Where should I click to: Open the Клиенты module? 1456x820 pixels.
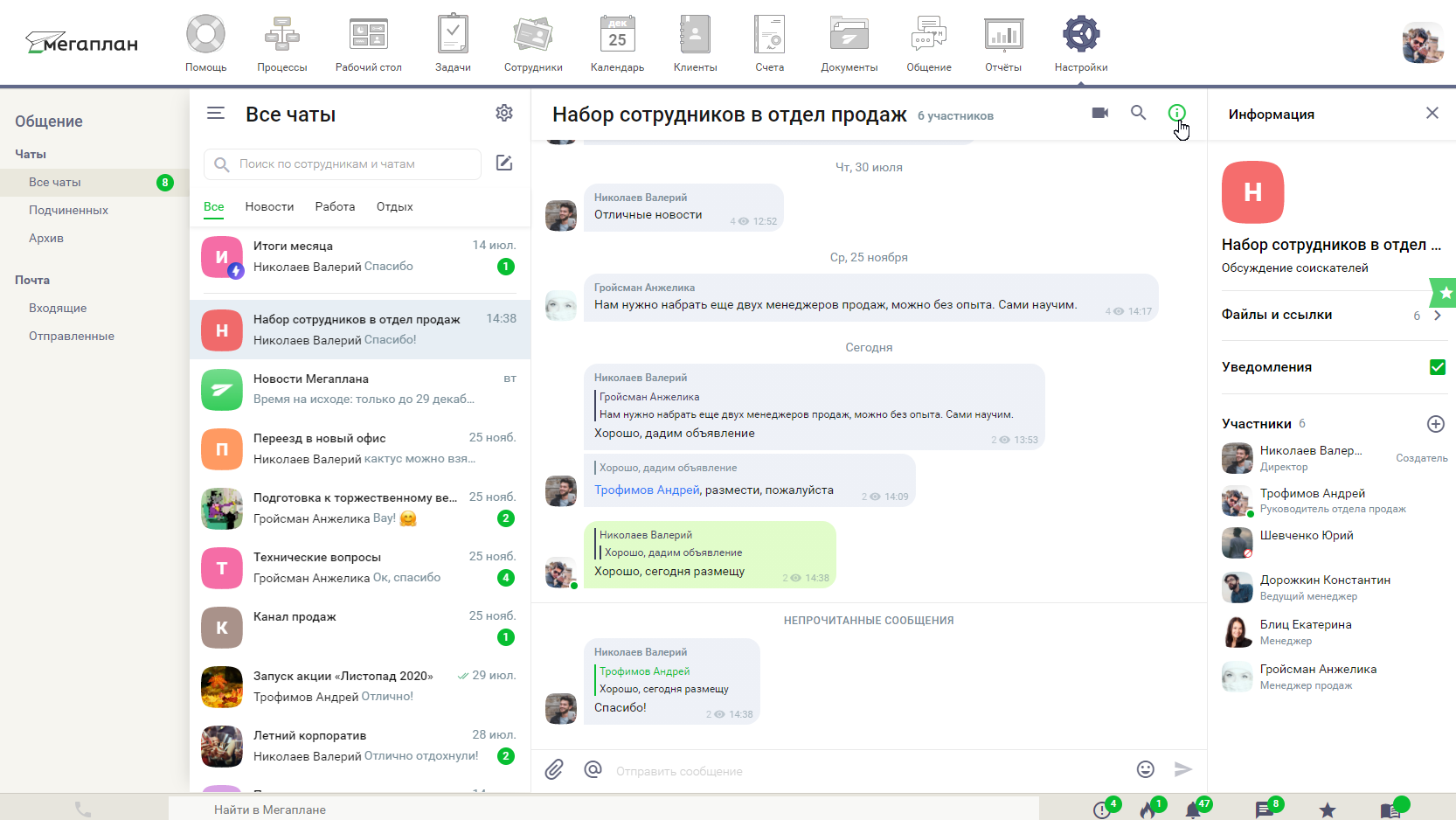(x=695, y=43)
